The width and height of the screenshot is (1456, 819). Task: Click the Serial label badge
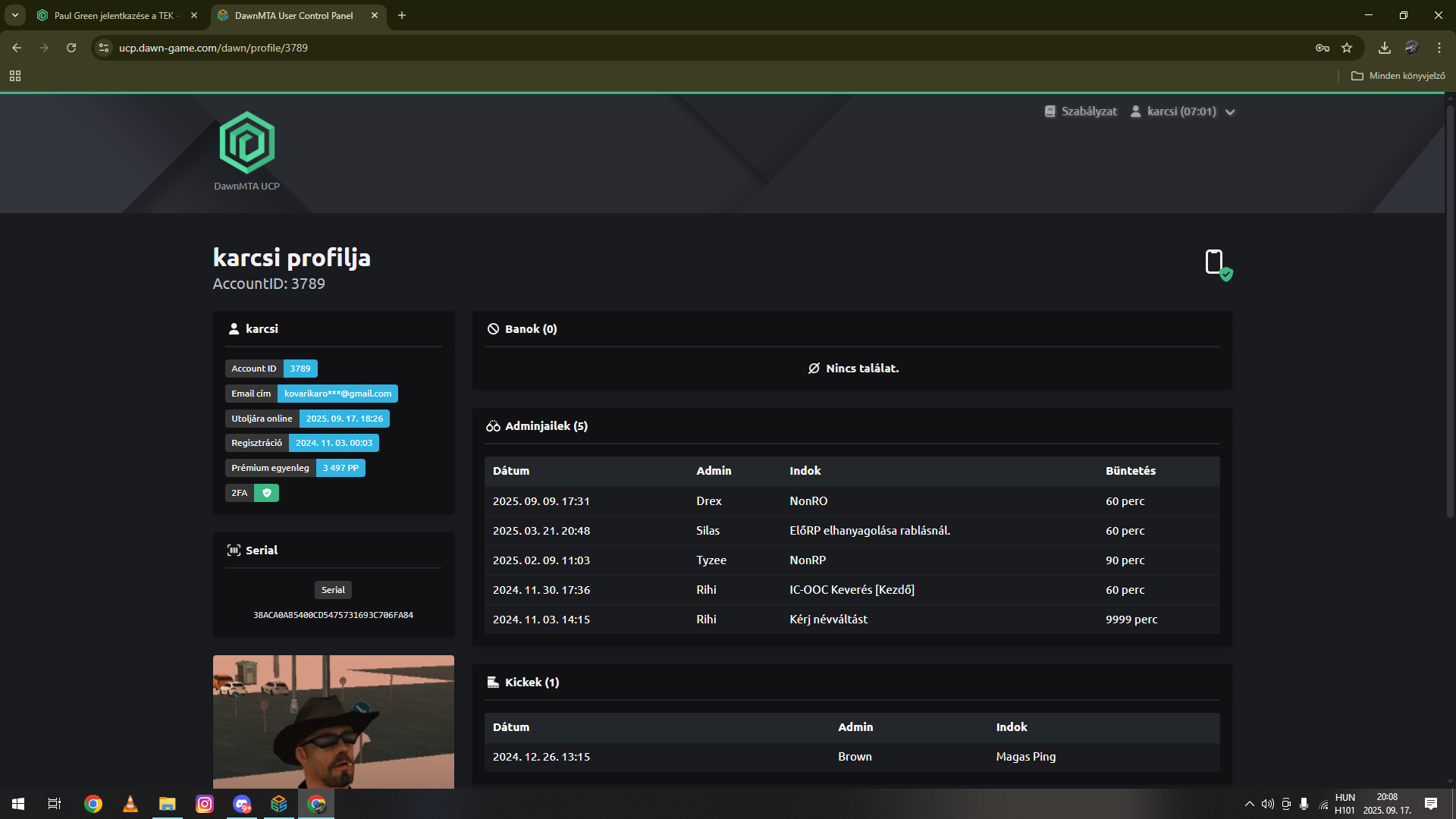[333, 590]
